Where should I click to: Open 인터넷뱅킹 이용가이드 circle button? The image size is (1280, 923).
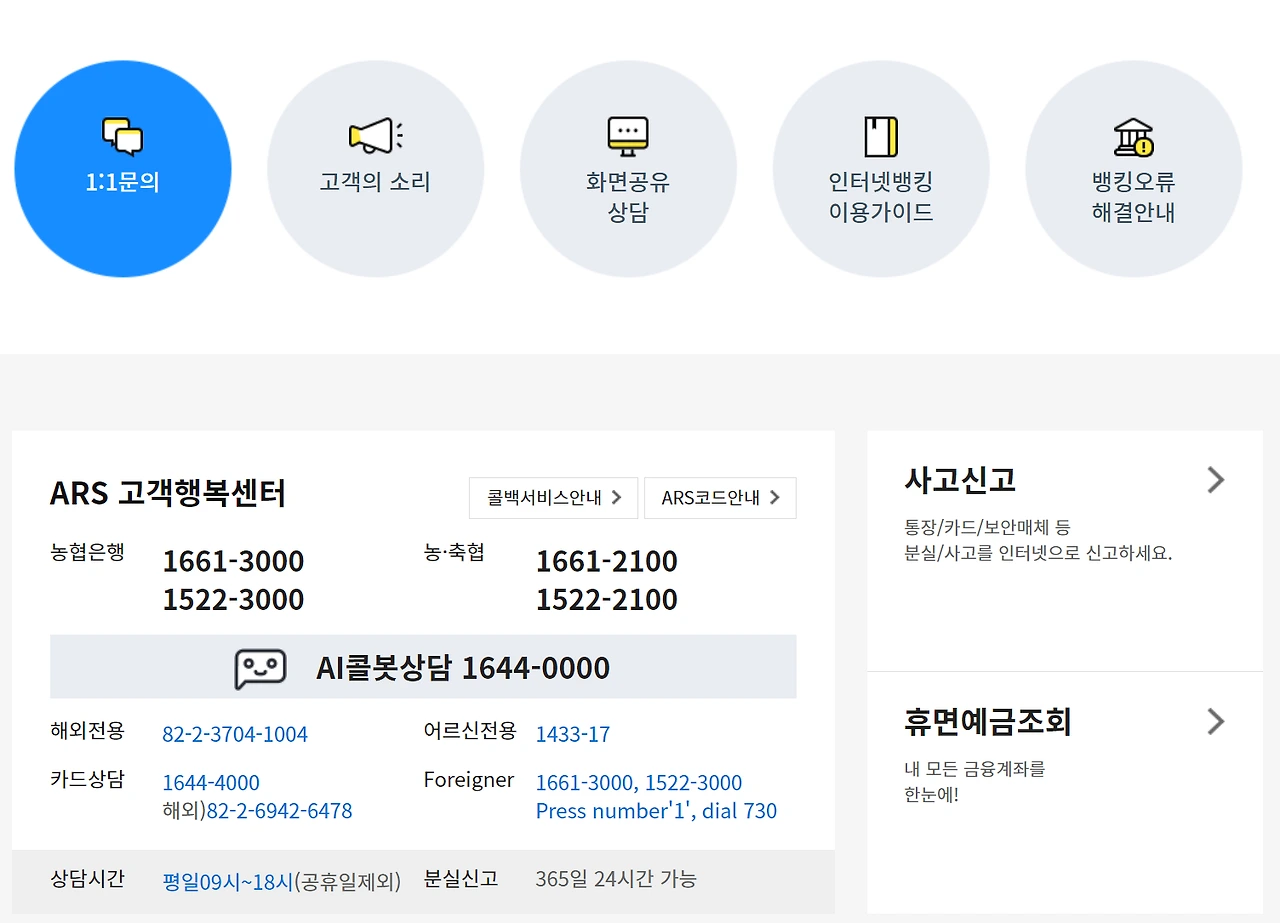tap(881, 169)
